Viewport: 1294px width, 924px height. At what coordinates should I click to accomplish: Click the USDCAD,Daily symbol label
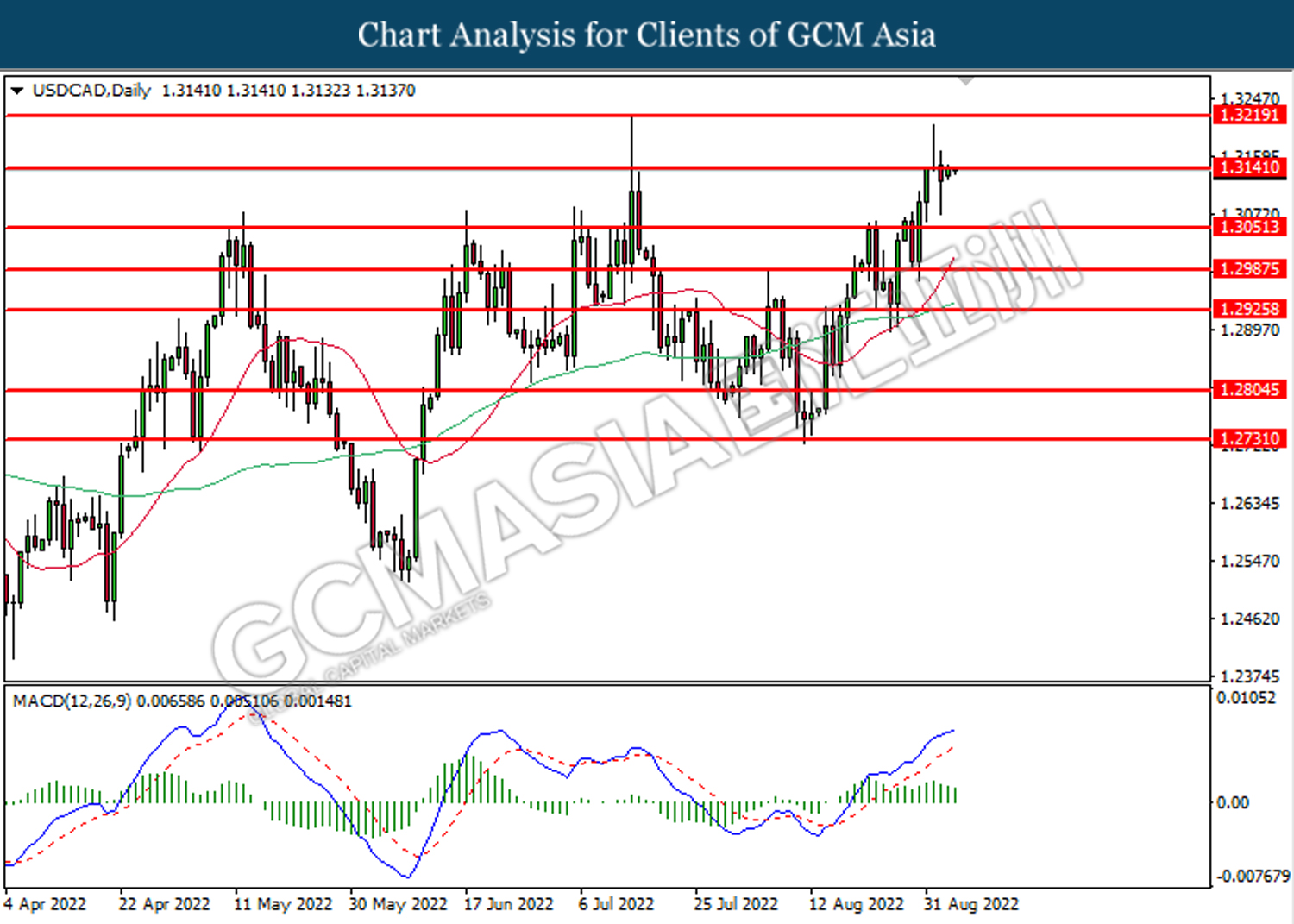pos(91,91)
